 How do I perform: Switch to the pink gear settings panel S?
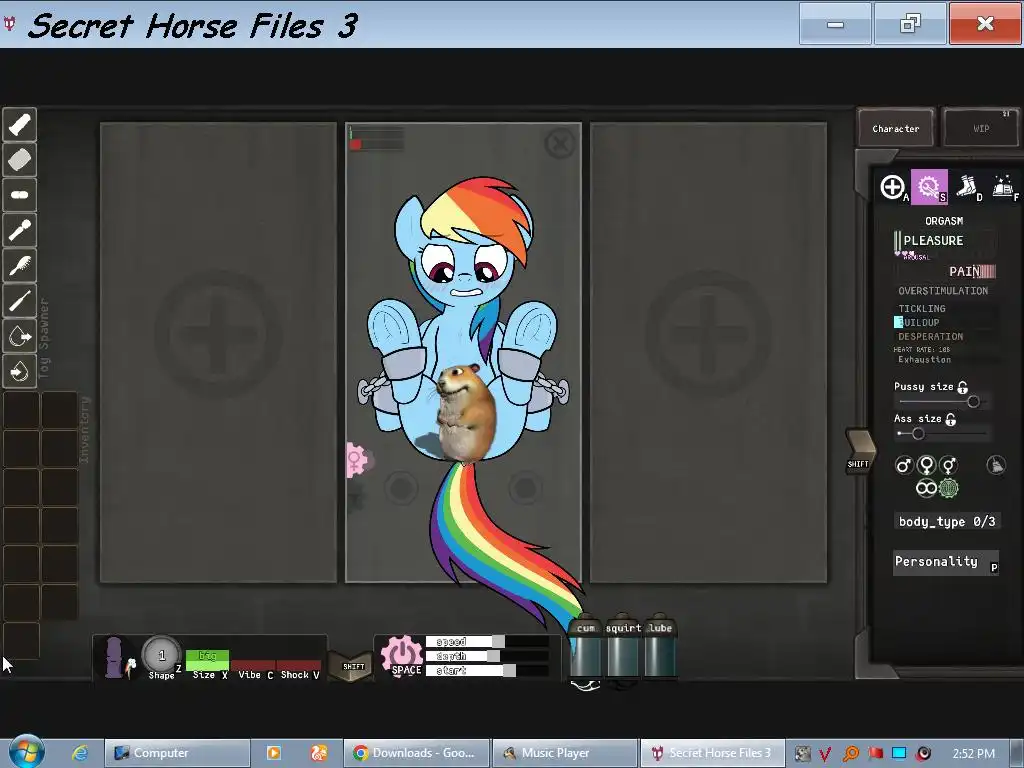tap(929, 187)
